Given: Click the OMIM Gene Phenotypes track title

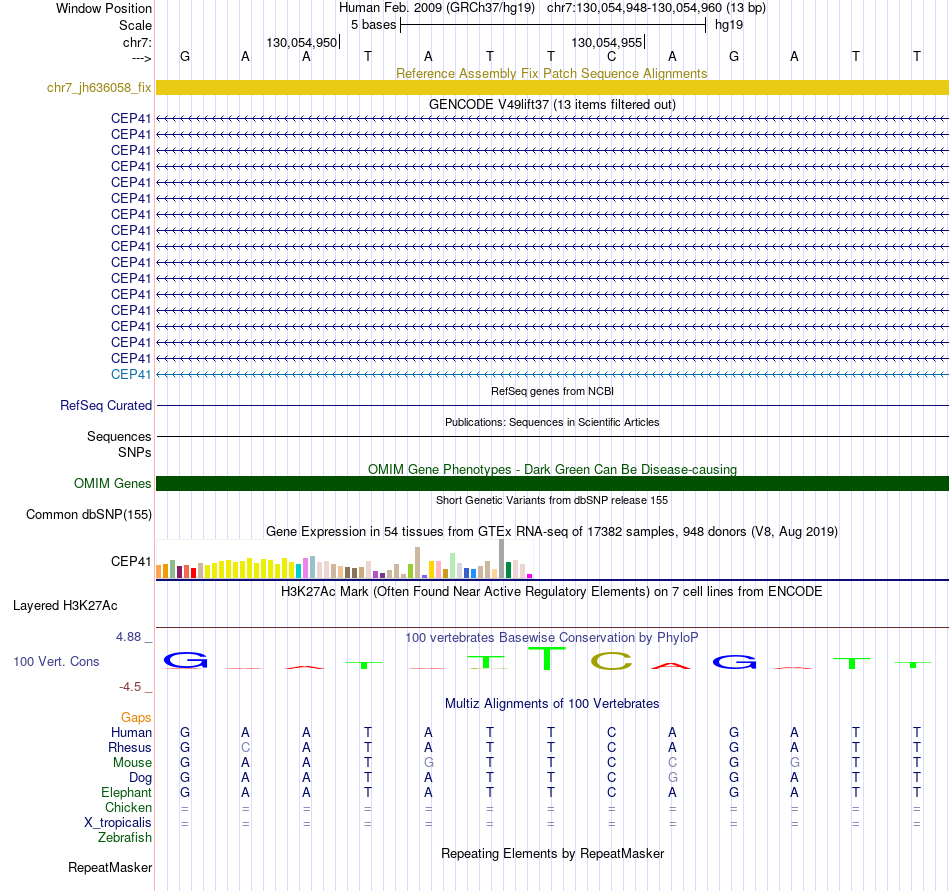Looking at the screenshot, I should click(552, 469).
